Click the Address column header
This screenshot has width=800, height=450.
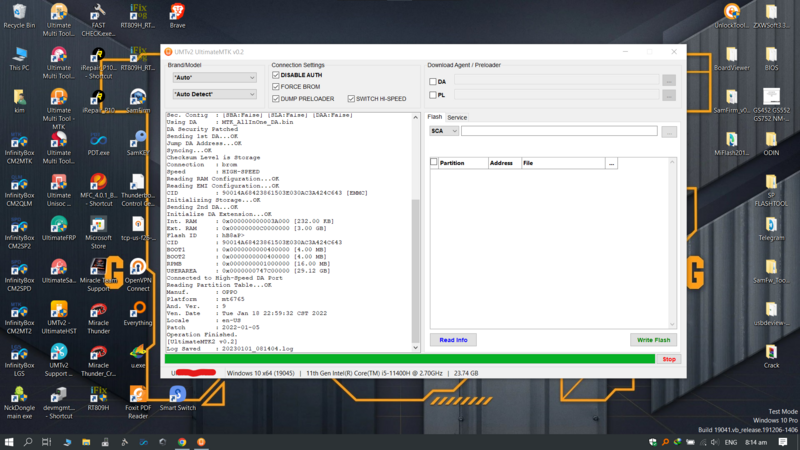(504, 163)
